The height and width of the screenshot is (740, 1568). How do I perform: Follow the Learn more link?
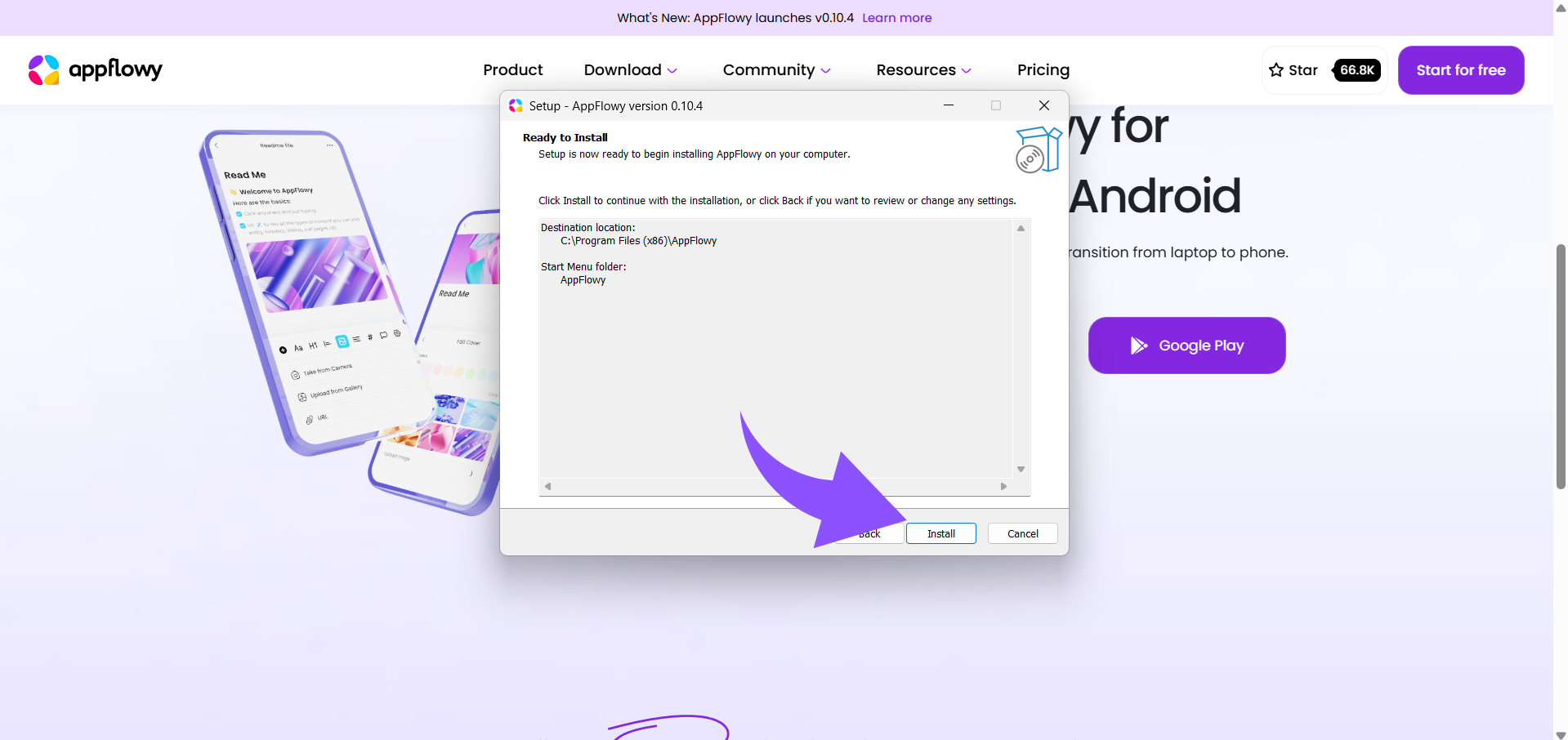[896, 18]
